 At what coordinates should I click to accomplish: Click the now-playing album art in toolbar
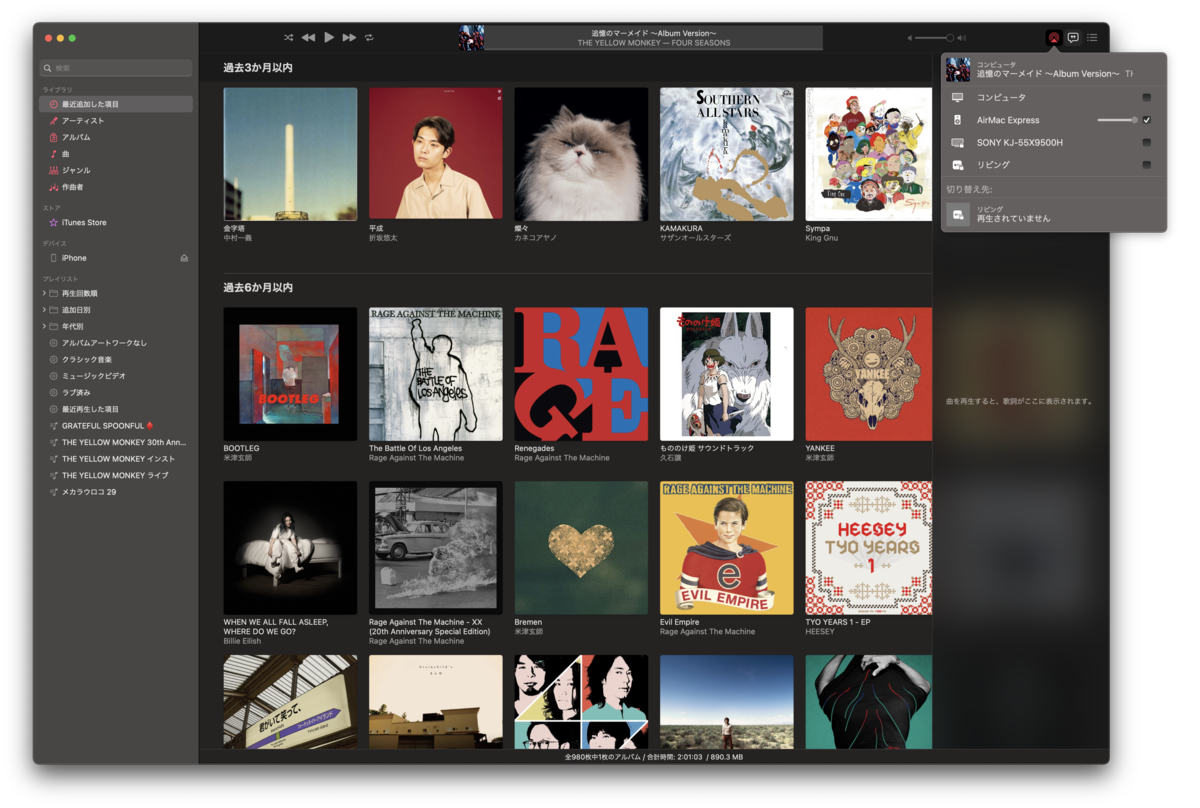tap(471, 38)
